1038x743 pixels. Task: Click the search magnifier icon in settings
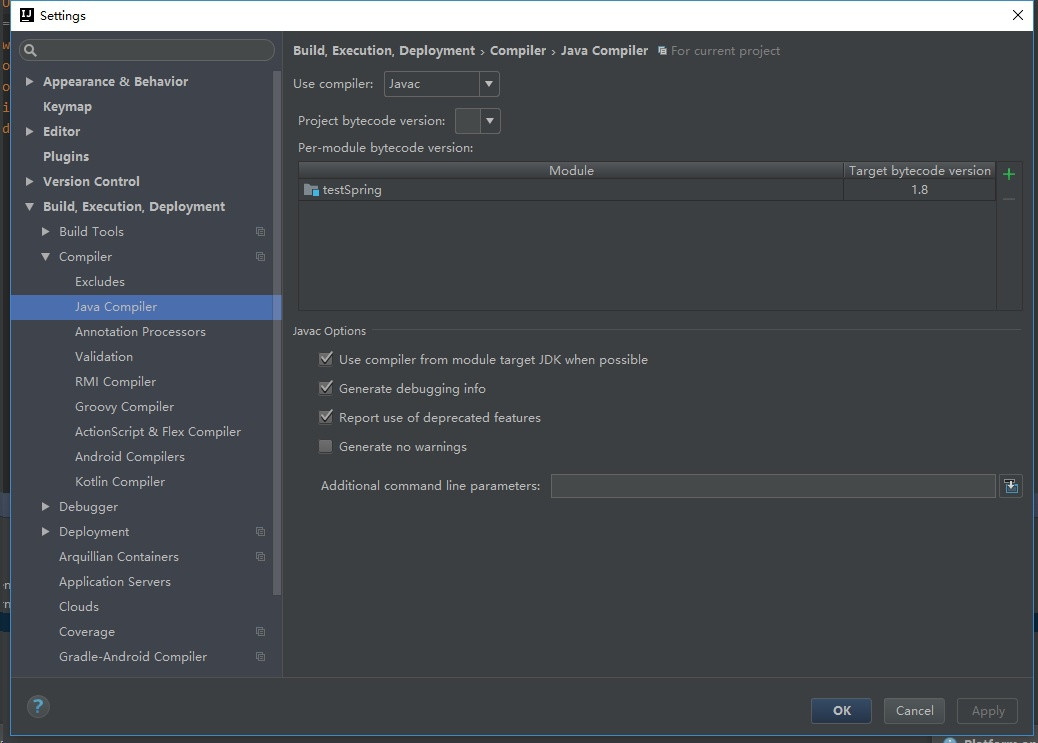[x=30, y=50]
